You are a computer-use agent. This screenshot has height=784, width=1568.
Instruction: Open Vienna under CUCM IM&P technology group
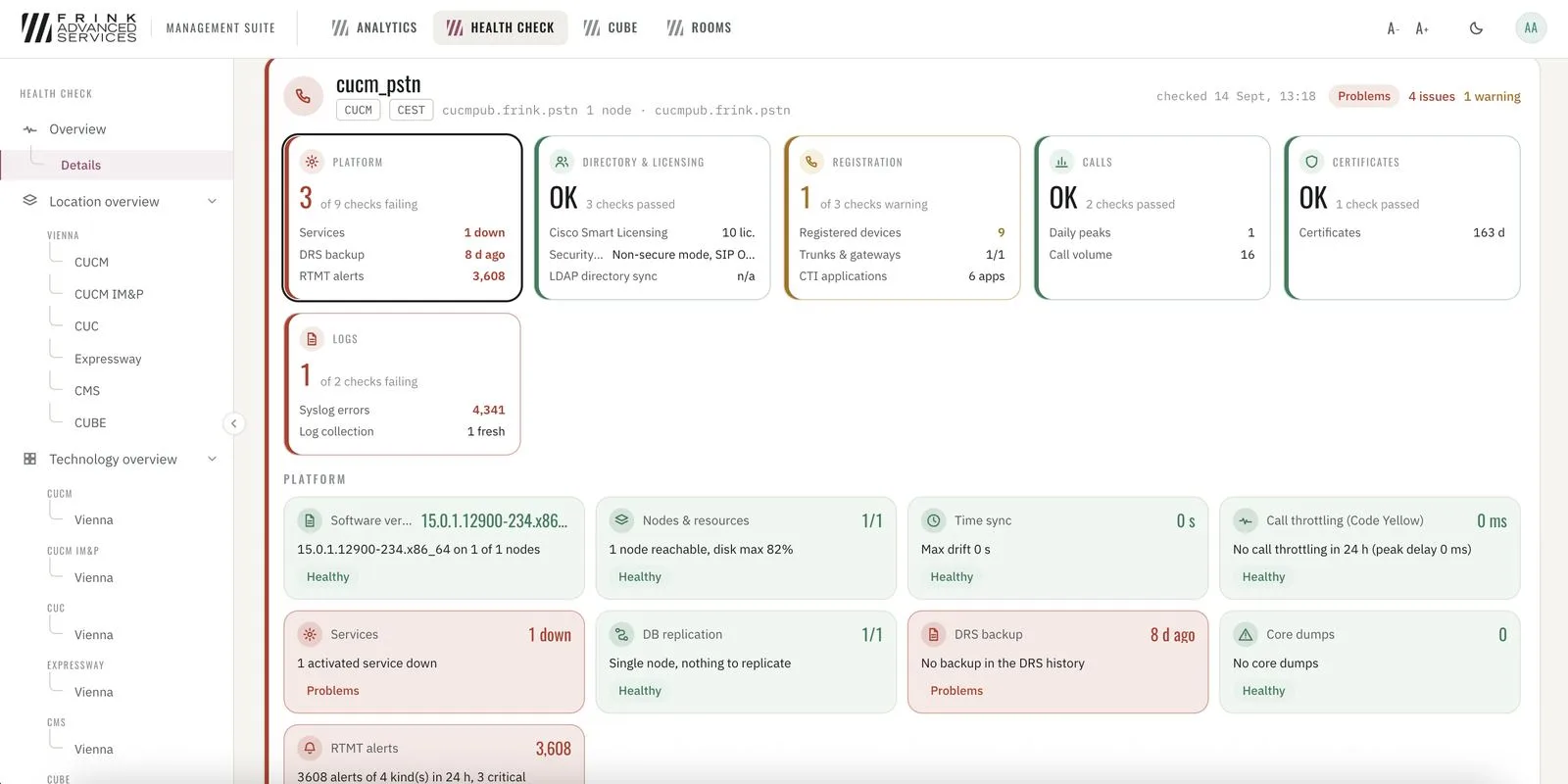tap(94, 577)
